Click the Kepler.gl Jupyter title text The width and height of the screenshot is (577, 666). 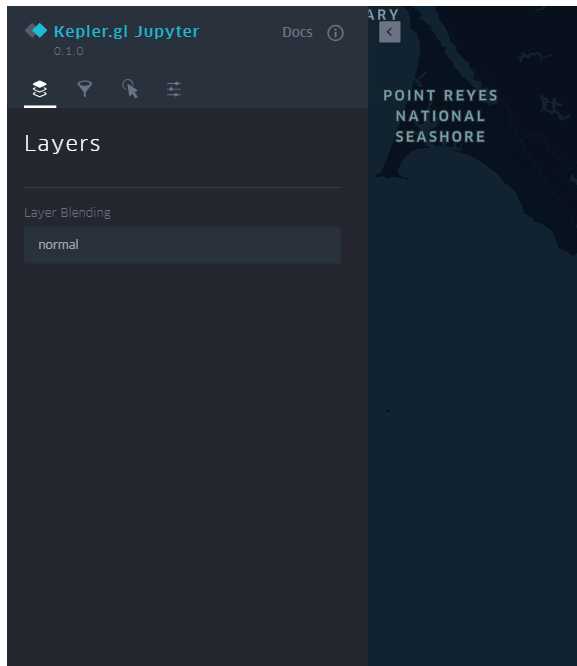(127, 32)
